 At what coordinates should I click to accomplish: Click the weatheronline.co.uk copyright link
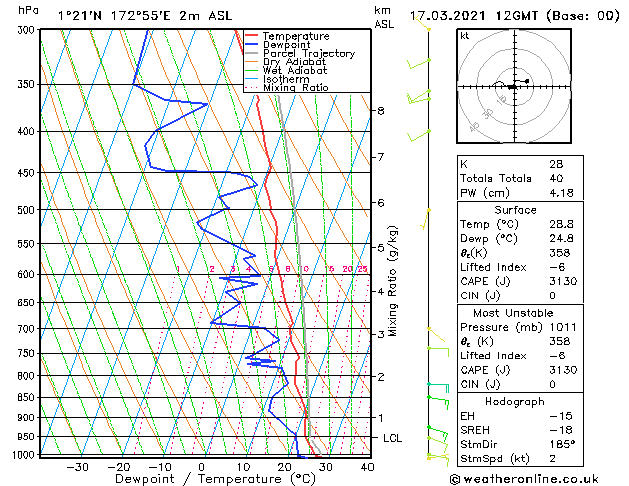pos(524,479)
